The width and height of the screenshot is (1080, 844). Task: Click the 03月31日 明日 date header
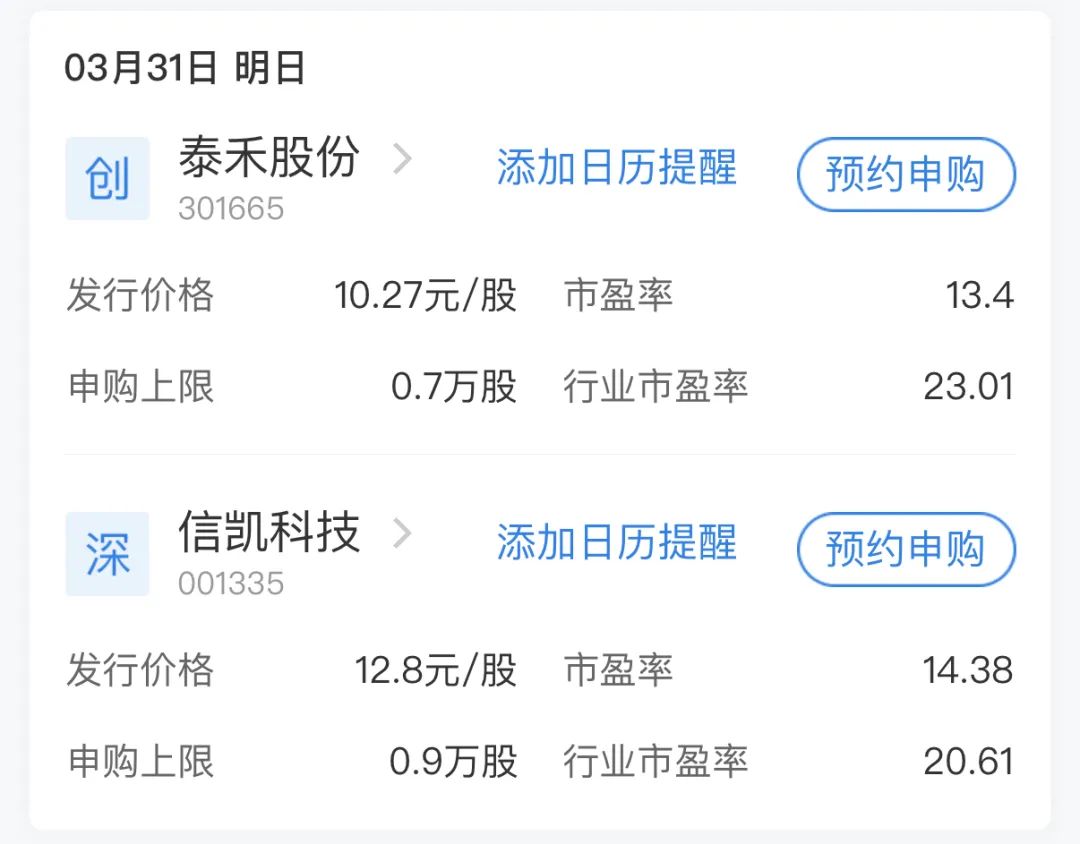pos(185,69)
